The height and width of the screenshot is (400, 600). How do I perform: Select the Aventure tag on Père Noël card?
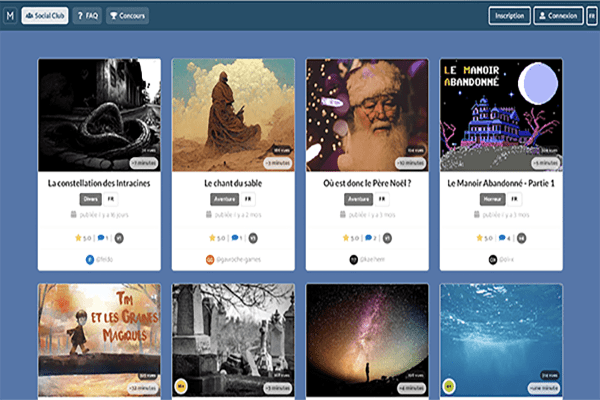click(359, 199)
